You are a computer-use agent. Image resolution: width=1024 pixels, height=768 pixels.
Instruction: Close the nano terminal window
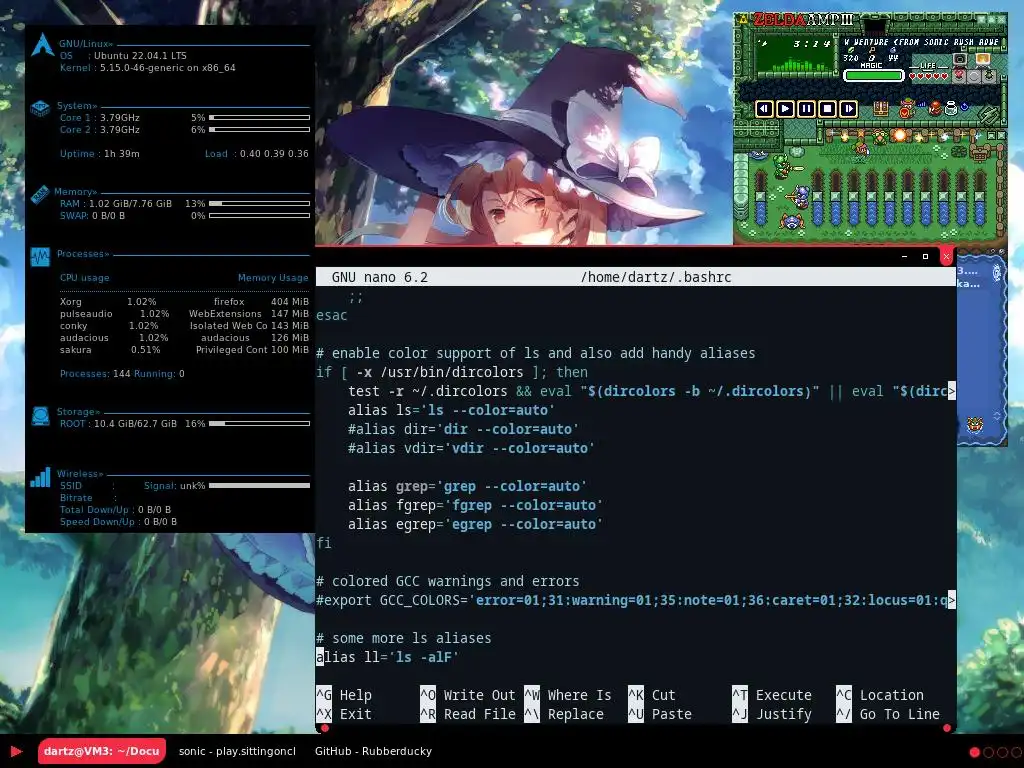(x=946, y=257)
